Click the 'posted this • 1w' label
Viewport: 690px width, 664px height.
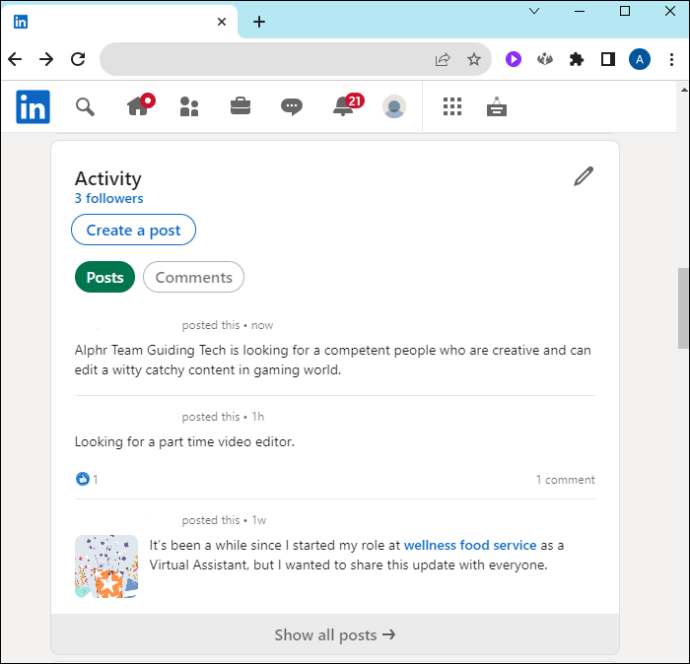(x=224, y=520)
